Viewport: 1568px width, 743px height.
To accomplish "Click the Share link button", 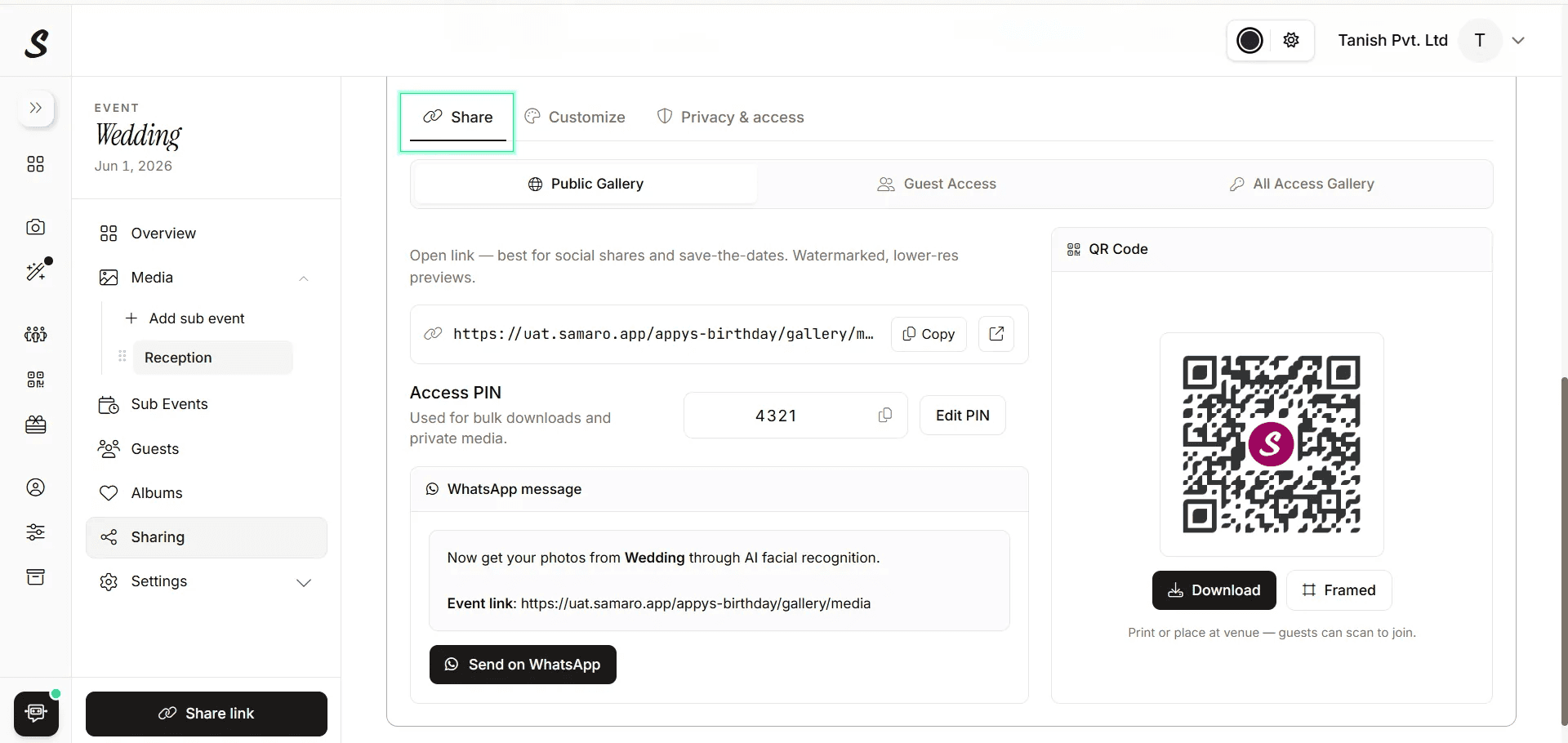I will (x=207, y=714).
